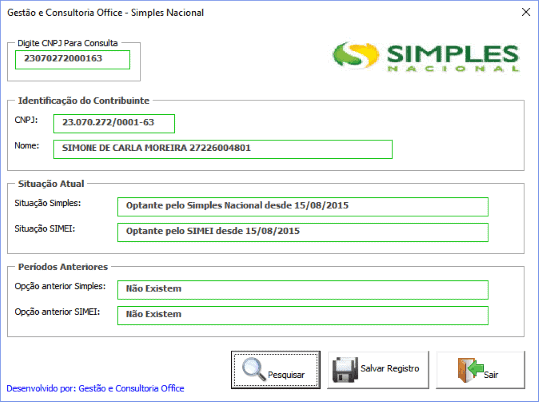This screenshot has width=539, height=402.
Task: Focus the Digite CNPJ Para Consulta field
Action: pos(73,60)
